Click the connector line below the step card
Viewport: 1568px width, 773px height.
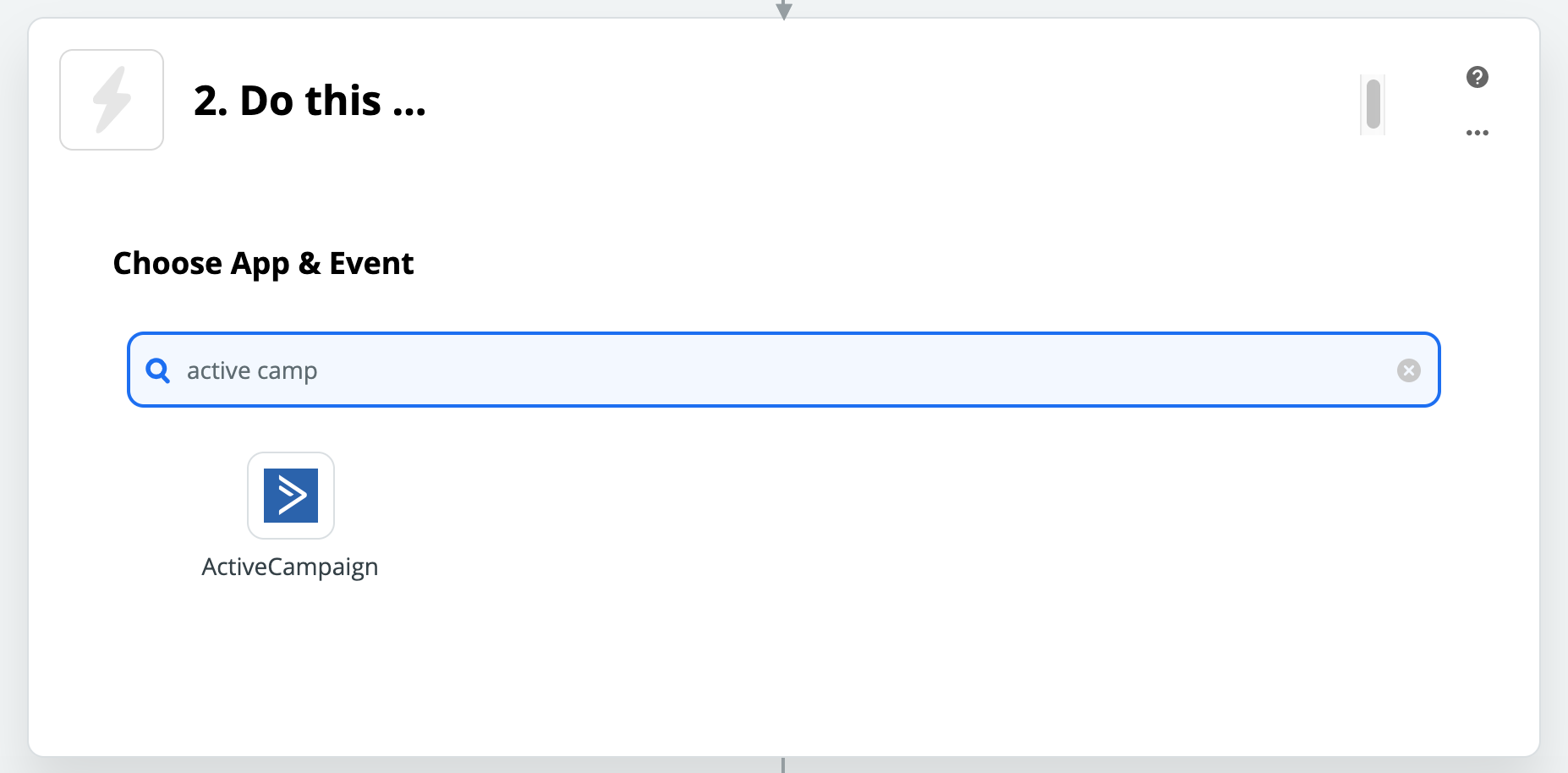pos(783,765)
